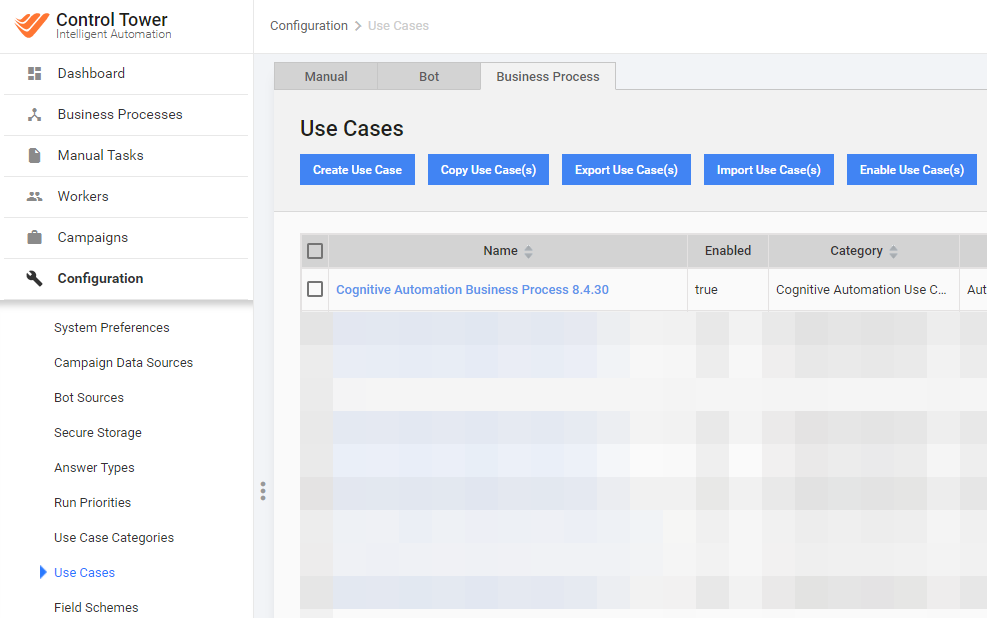
Task: Click the Enabled column header
Action: [x=728, y=250]
